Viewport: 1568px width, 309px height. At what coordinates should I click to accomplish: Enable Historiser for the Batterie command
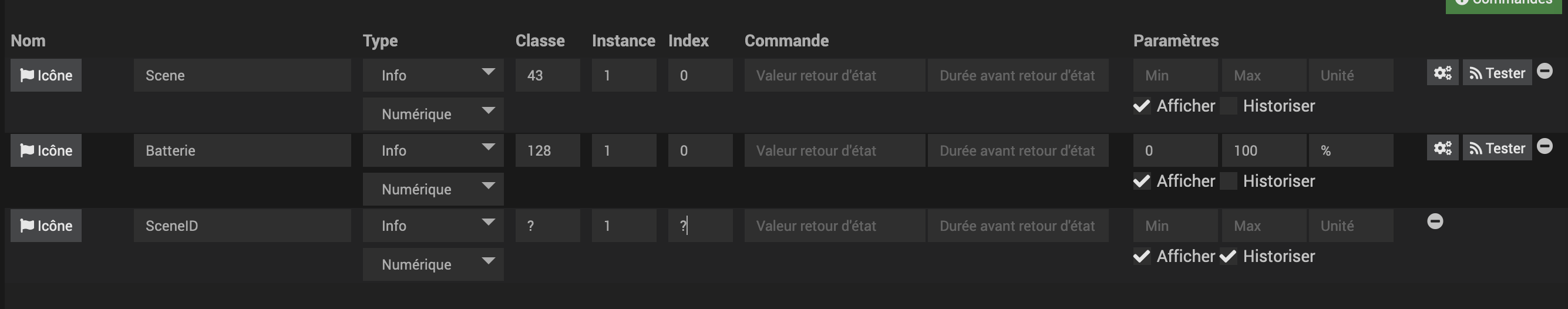(x=1229, y=181)
